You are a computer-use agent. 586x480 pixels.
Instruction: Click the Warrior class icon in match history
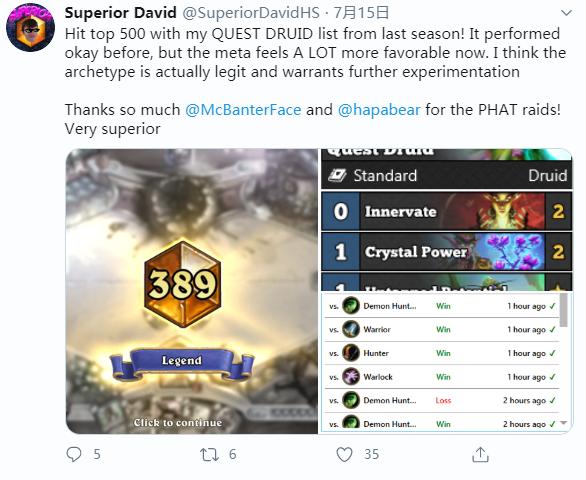click(x=351, y=329)
